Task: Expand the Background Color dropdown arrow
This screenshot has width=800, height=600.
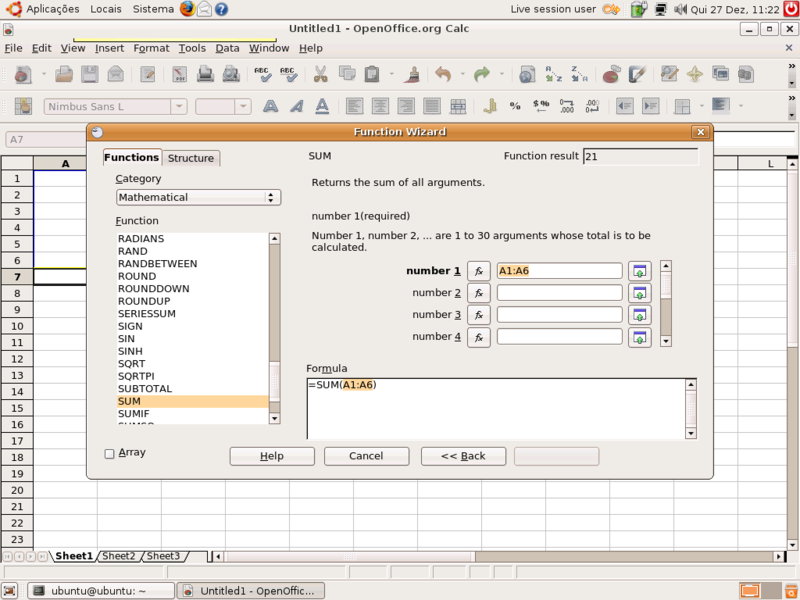Action: [740, 106]
